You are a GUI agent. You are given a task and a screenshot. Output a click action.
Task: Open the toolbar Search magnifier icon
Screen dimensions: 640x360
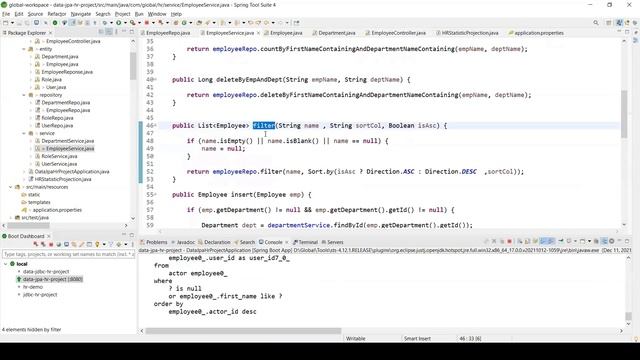coord(596,23)
